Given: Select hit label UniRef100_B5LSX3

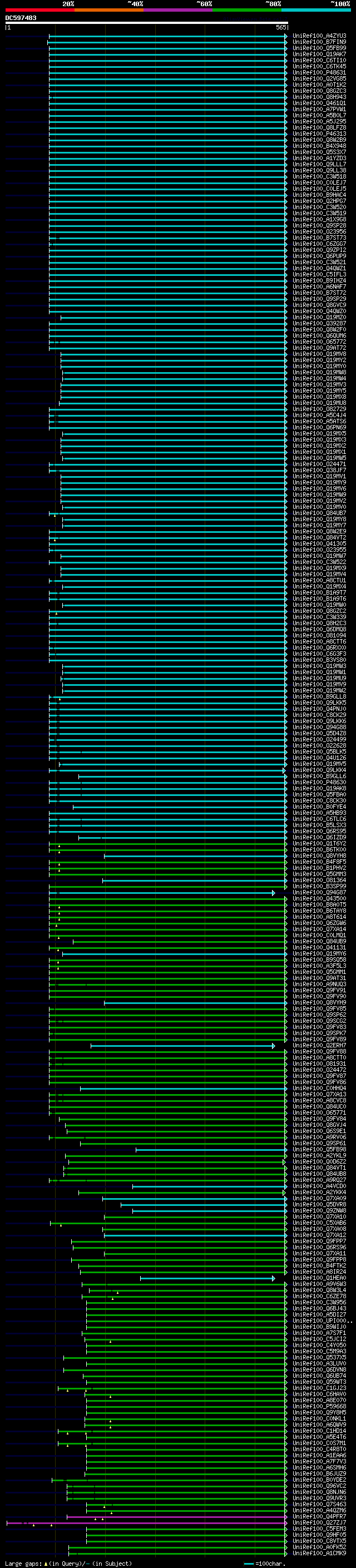Looking at the screenshot, I should pyautogui.click(x=319, y=825).
